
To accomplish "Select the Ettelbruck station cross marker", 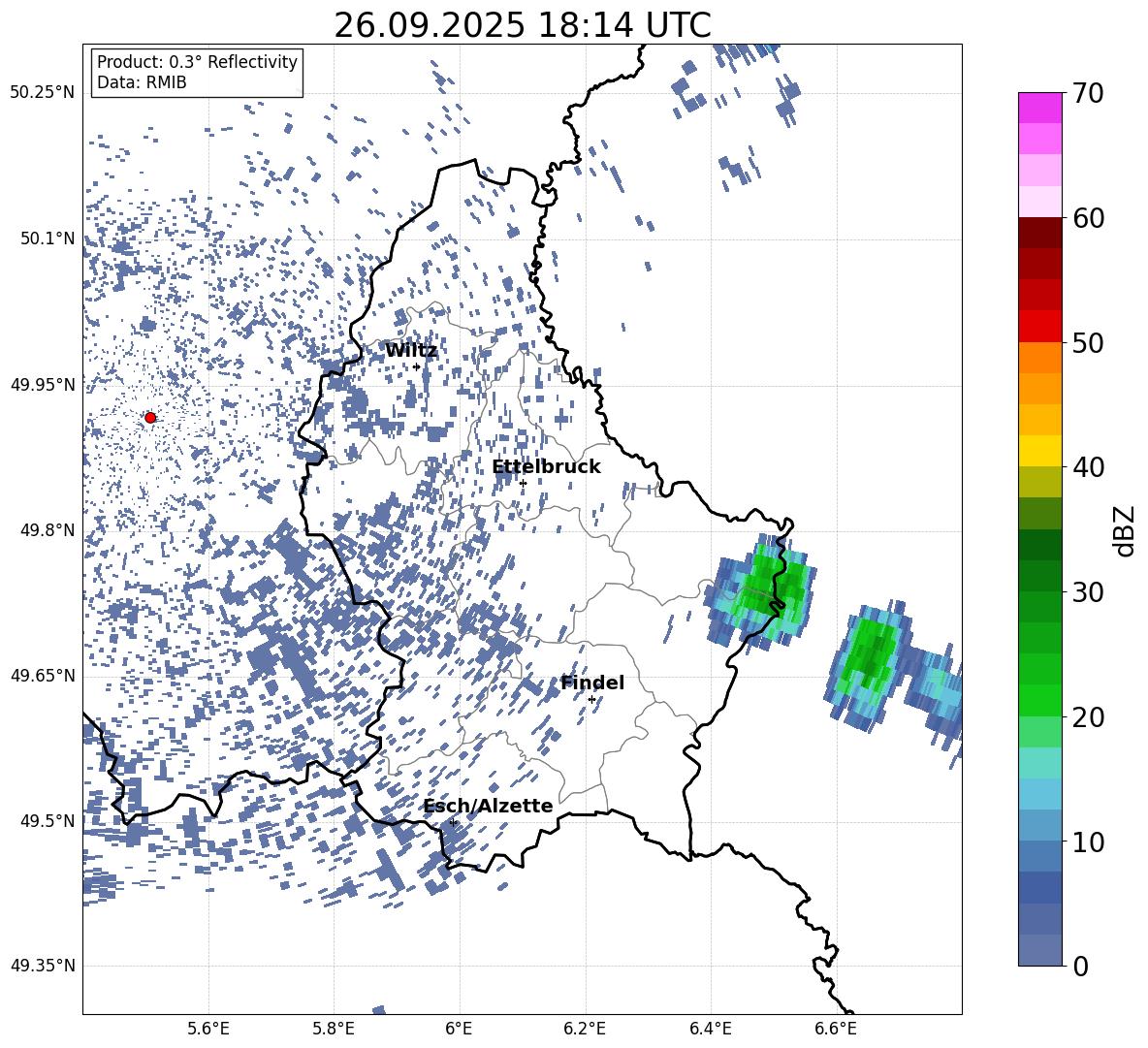I will click(x=523, y=483).
